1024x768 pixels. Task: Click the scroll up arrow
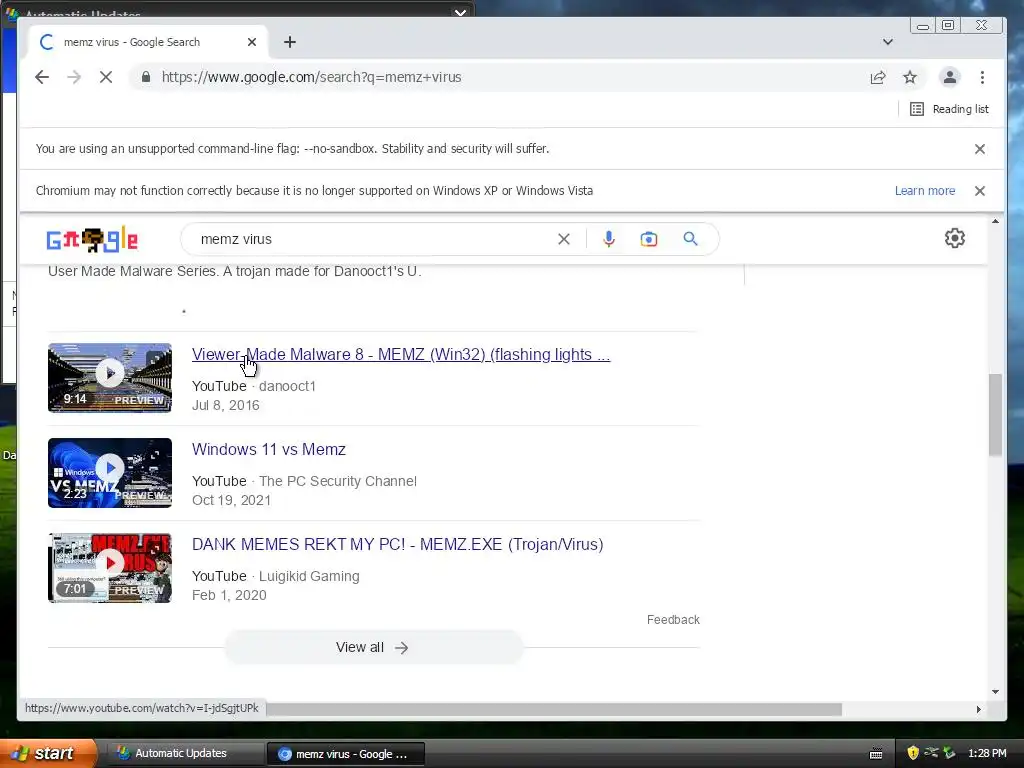[x=995, y=222]
